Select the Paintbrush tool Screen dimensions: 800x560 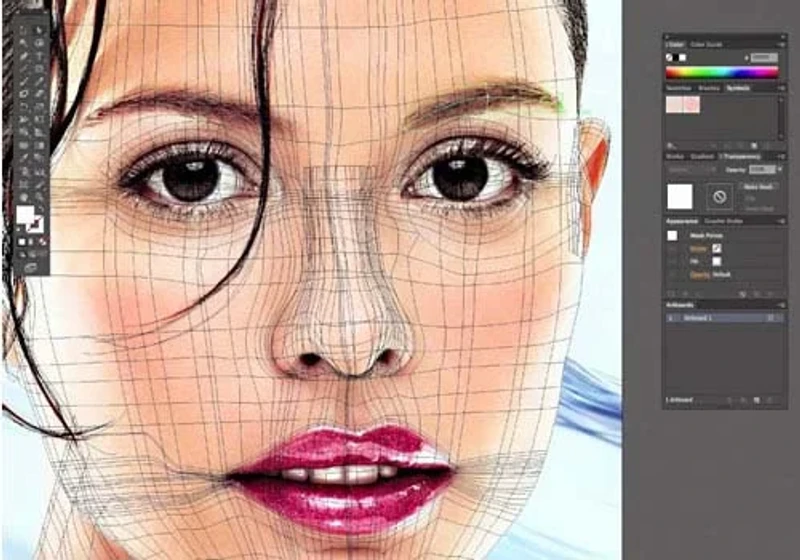pyautogui.click(x=23, y=81)
